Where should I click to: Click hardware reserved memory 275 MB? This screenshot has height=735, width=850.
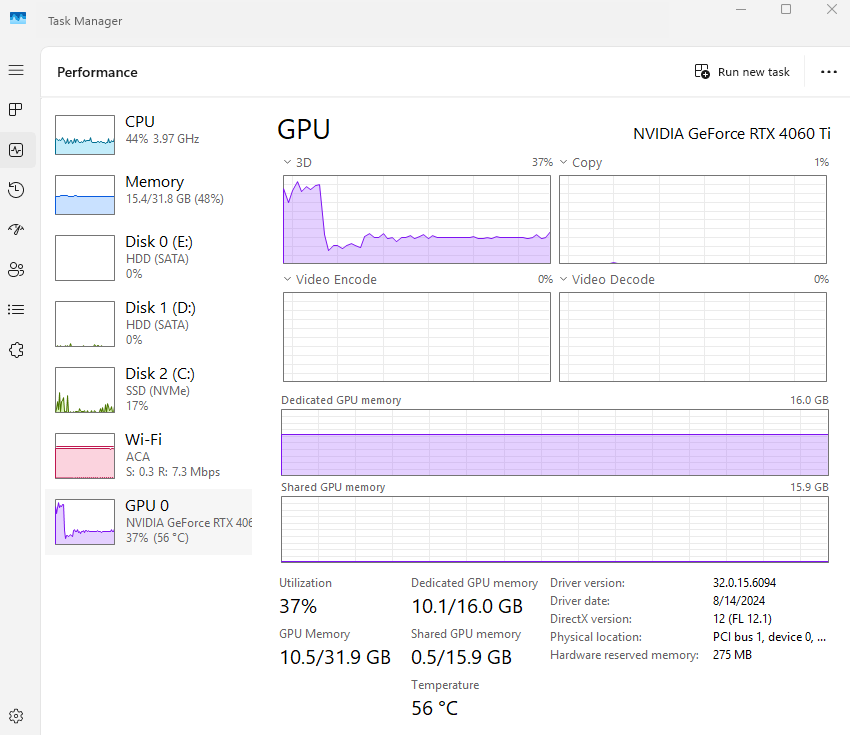pos(732,655)
